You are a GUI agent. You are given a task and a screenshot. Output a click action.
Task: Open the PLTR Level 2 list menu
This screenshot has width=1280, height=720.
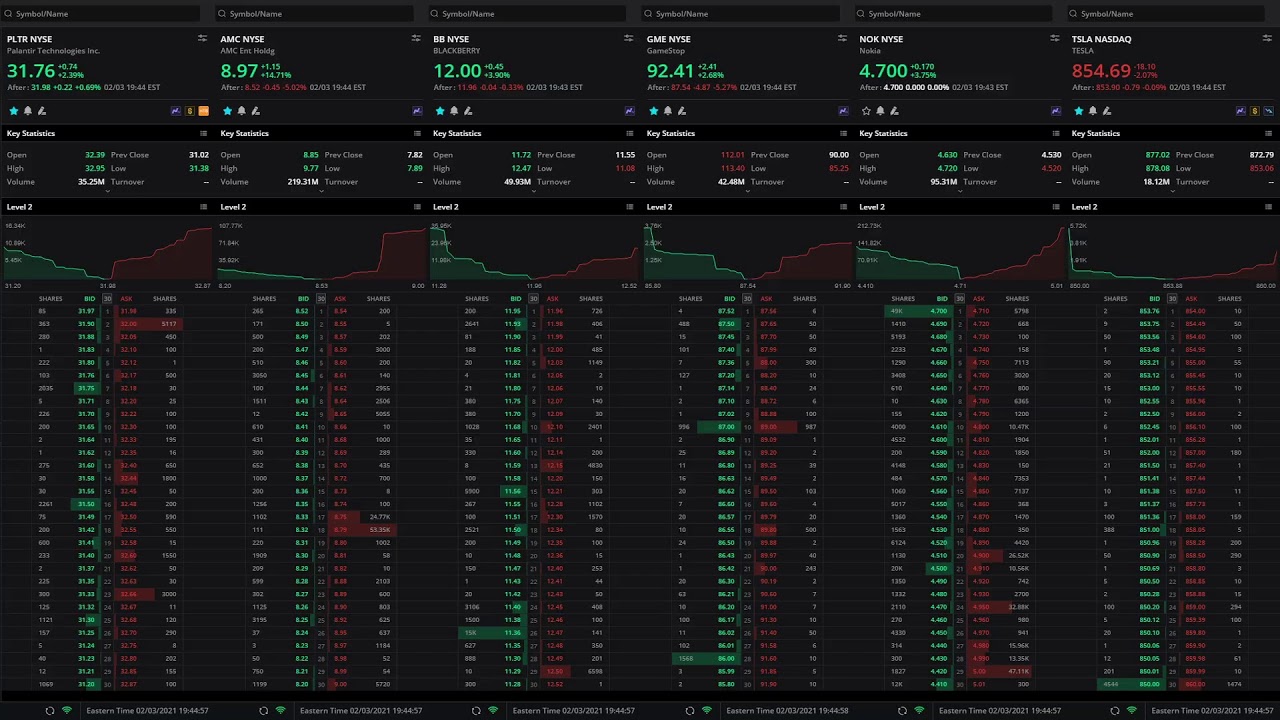[x=203, y=207]
